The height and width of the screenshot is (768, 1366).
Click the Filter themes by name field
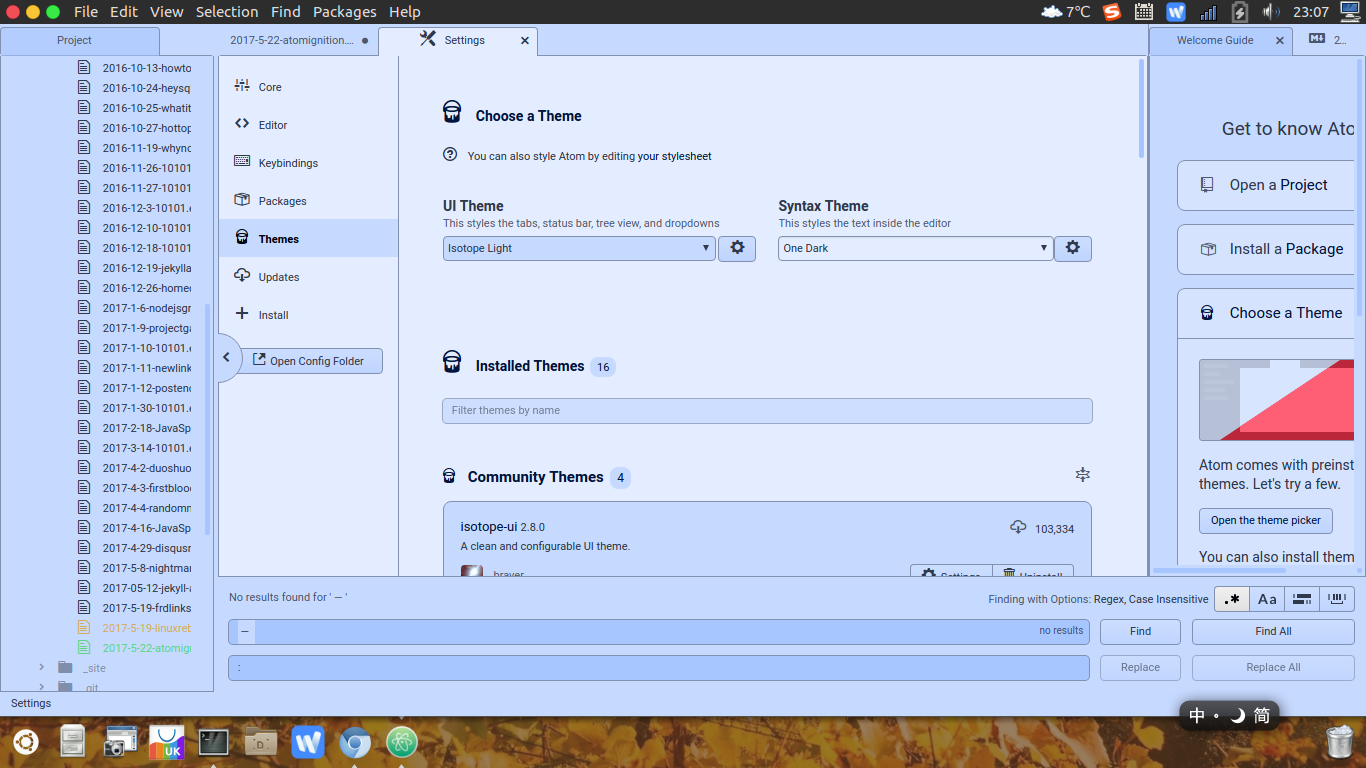(x=767, y=410)
